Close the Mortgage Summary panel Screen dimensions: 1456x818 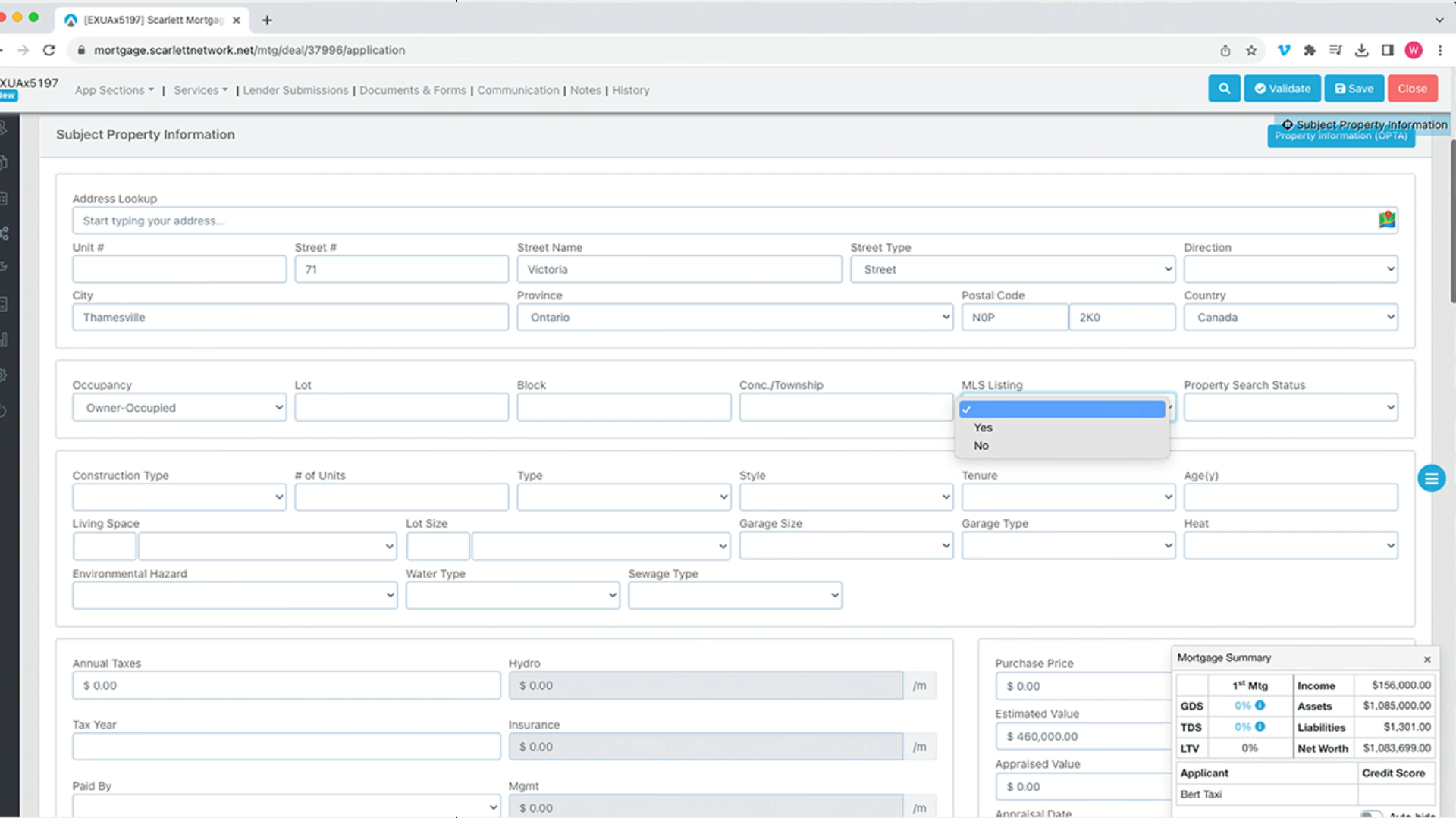(1426, 659)
